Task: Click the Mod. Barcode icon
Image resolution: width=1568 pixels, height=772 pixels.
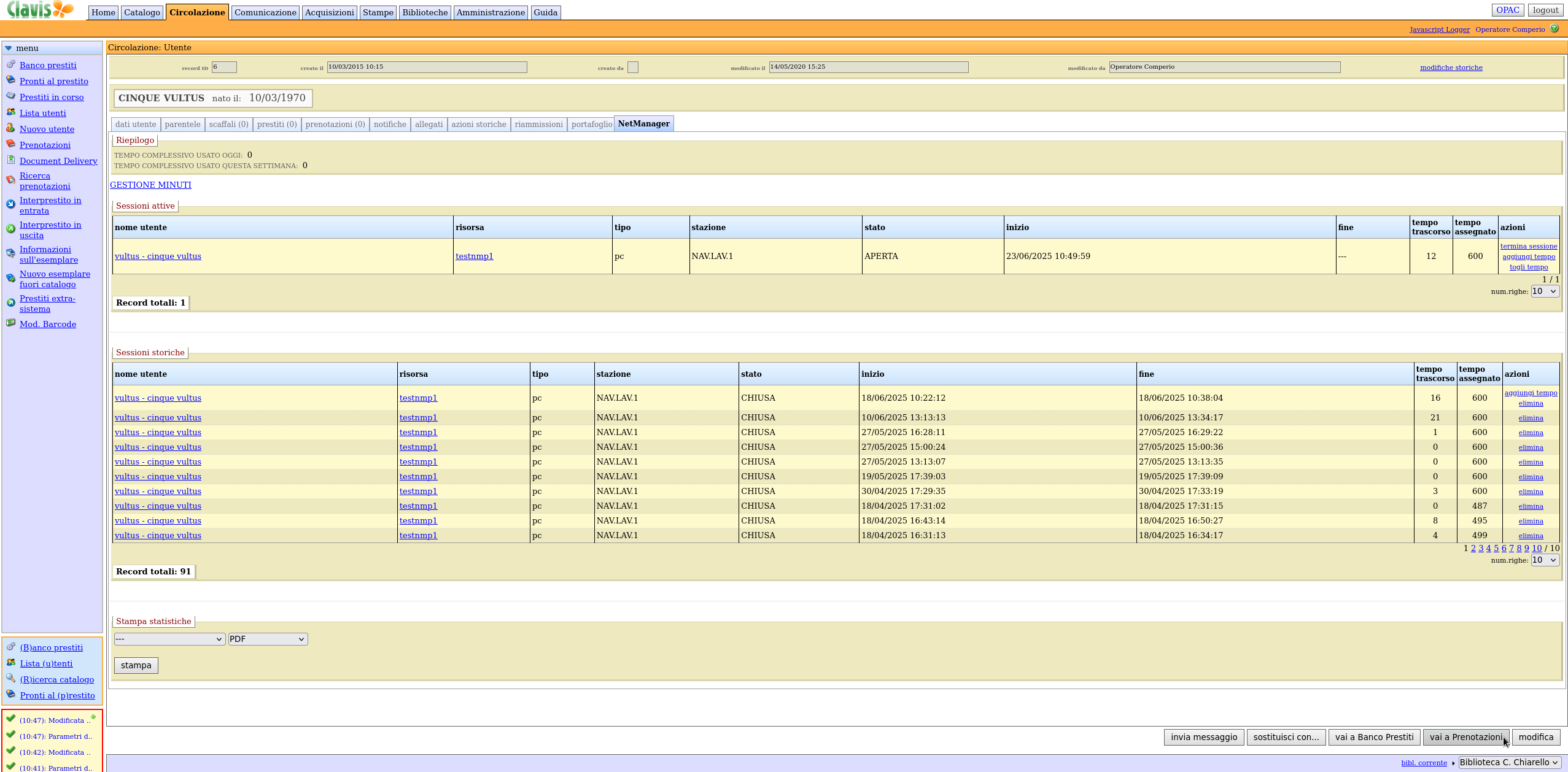Action: [x=10, y=323]
